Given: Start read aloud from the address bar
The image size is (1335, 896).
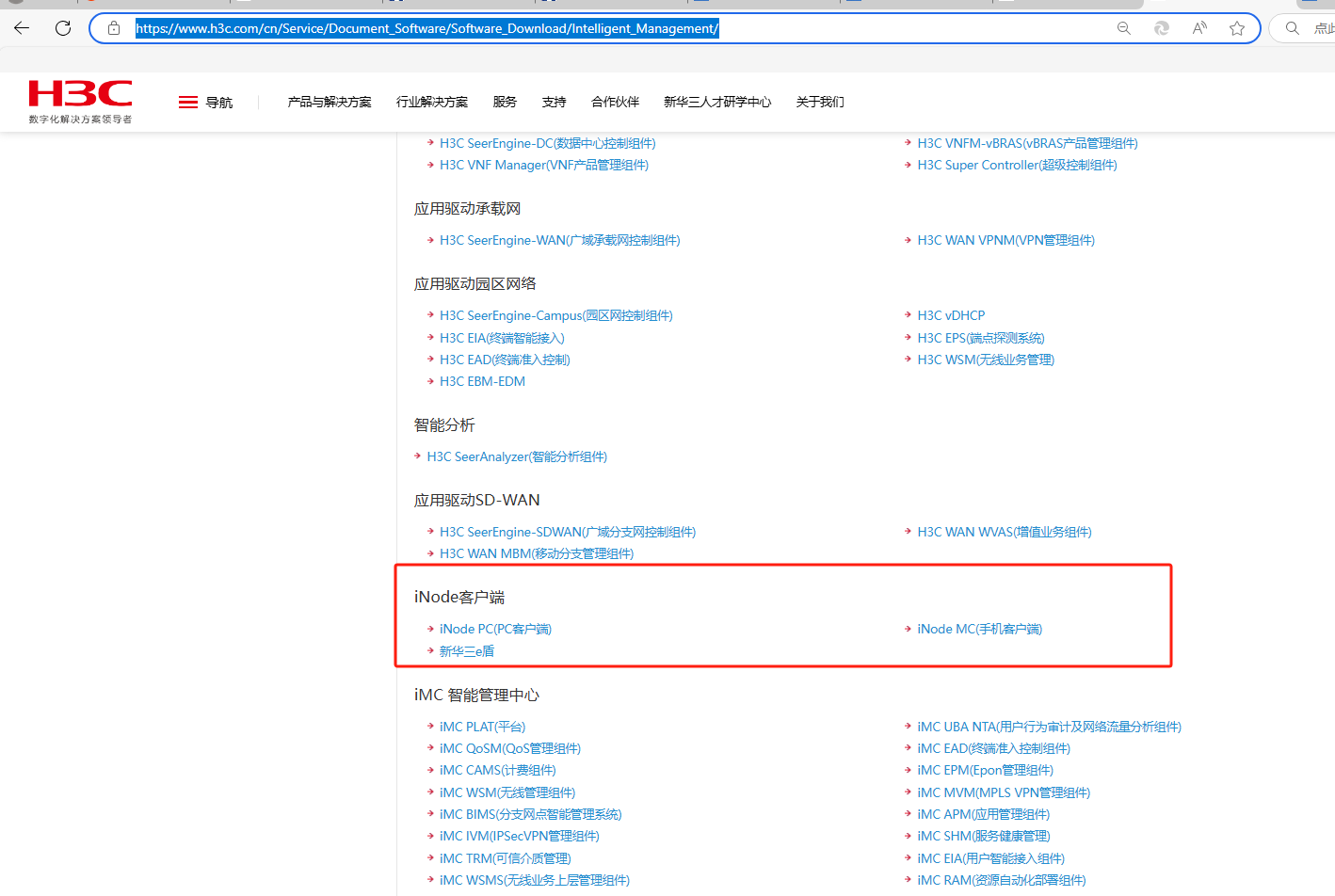Looking at the screenshot, I should pyautogui.click(x=1199, y=28).
